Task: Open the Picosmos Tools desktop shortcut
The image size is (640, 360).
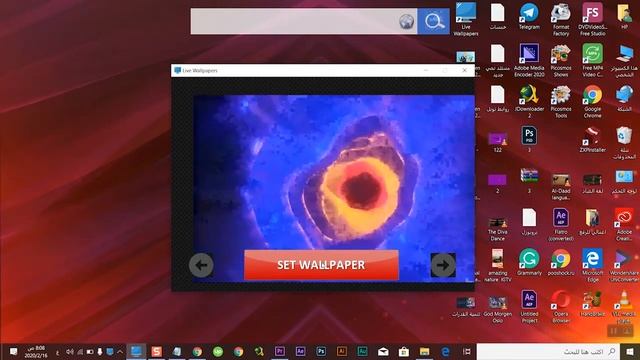Action: click(x=561, y=101)
